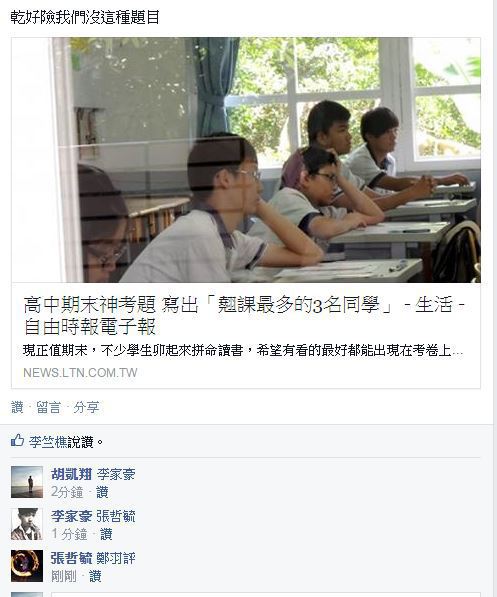Share the post via 分享
The width and height of the screenshot is (497, 597).
click(x=86, y=407)
